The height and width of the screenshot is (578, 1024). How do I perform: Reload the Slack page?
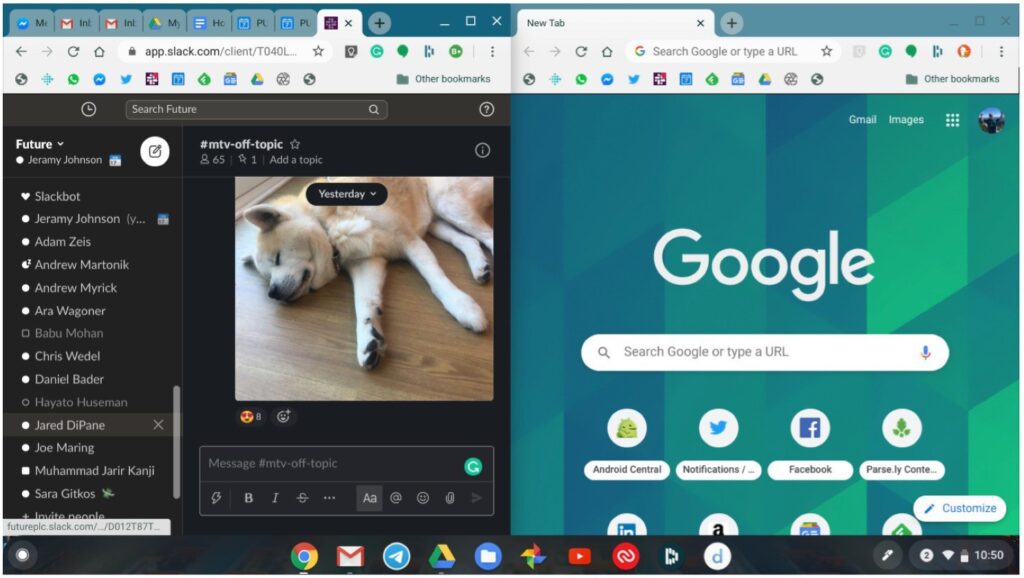click(73, 51)
